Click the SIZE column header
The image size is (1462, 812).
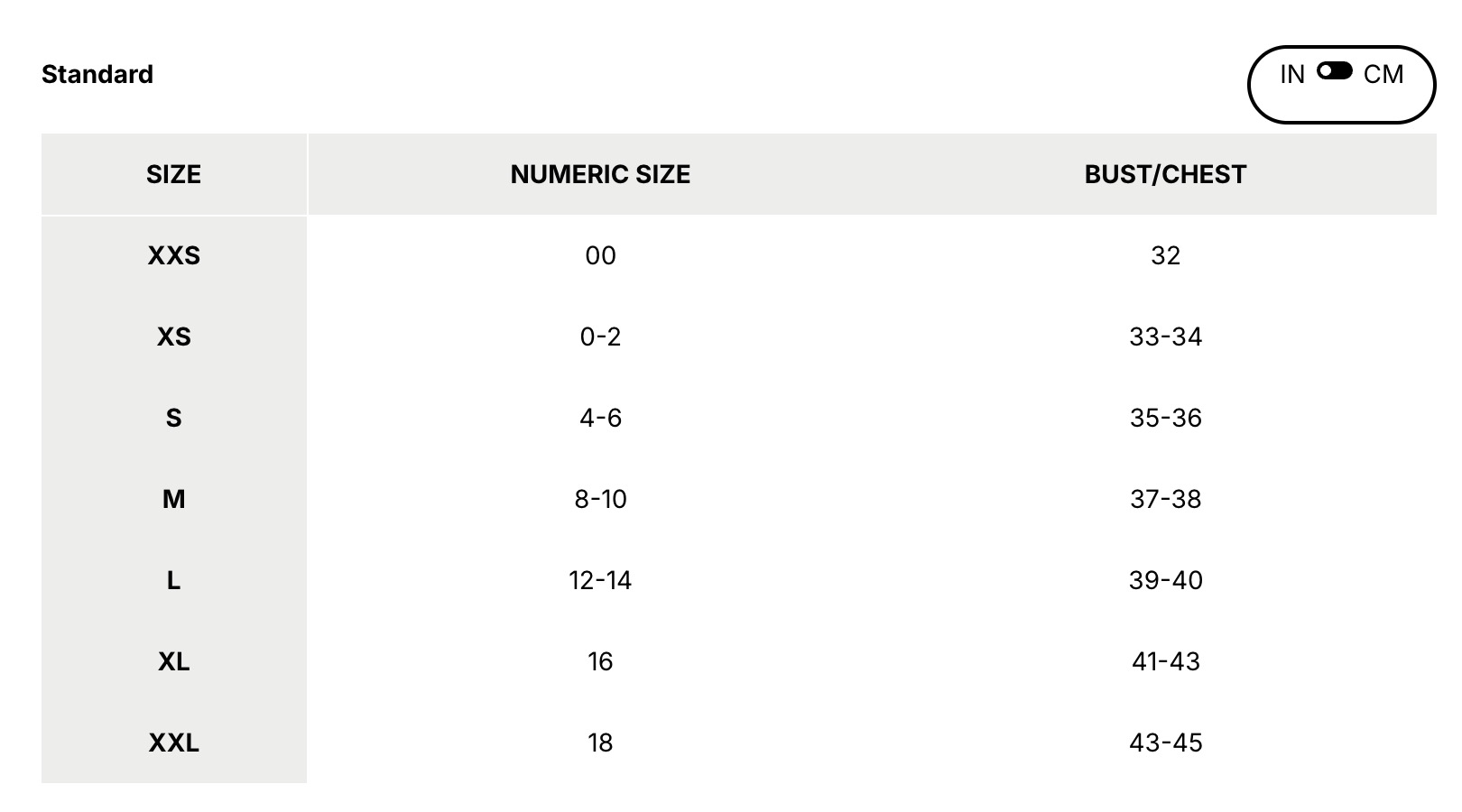[174, 174]
